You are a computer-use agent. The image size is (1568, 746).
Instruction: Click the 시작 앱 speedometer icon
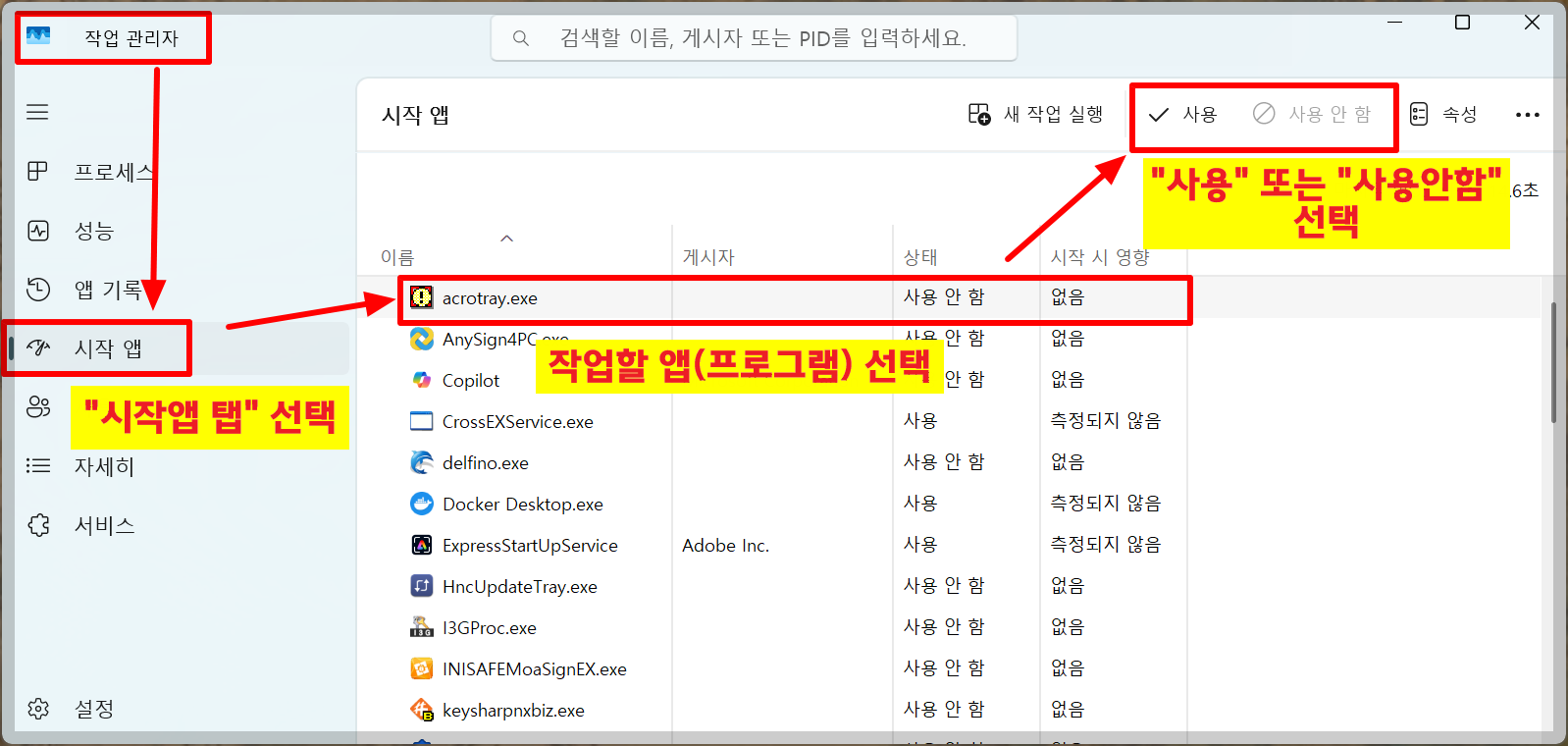coord(38,347)
